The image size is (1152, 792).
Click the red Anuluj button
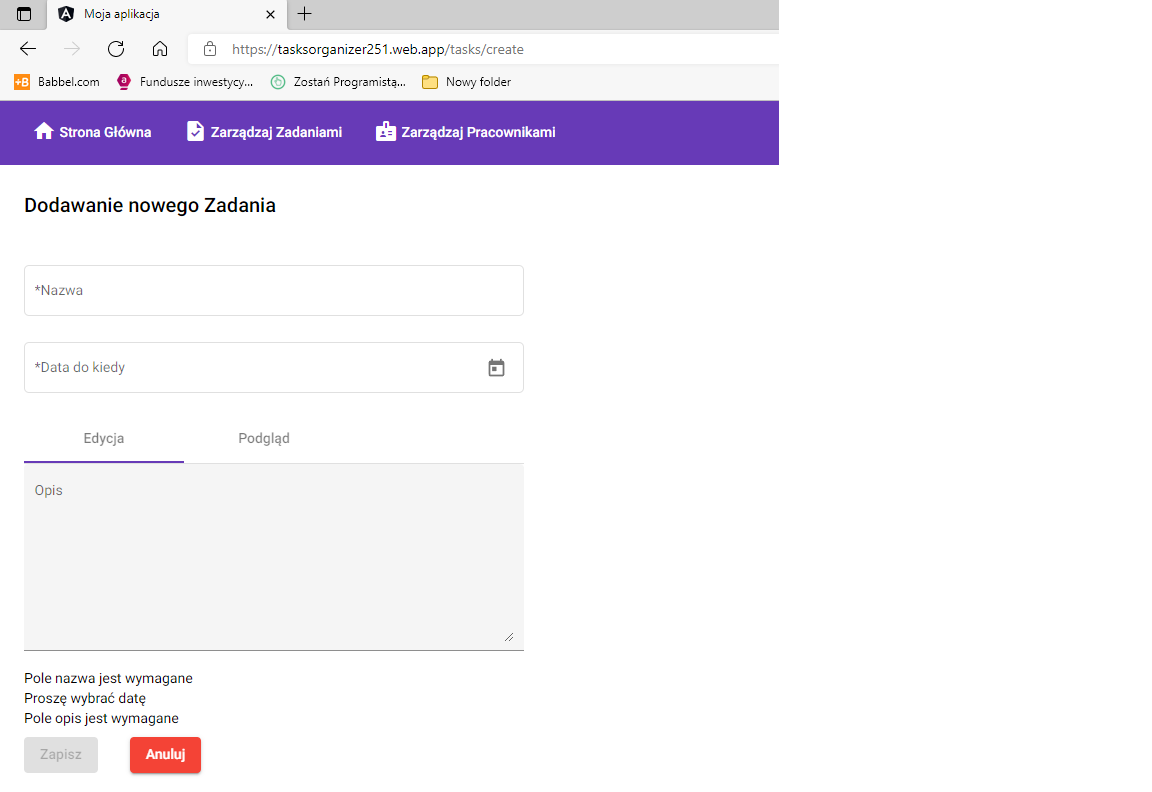tap(165, 755)
